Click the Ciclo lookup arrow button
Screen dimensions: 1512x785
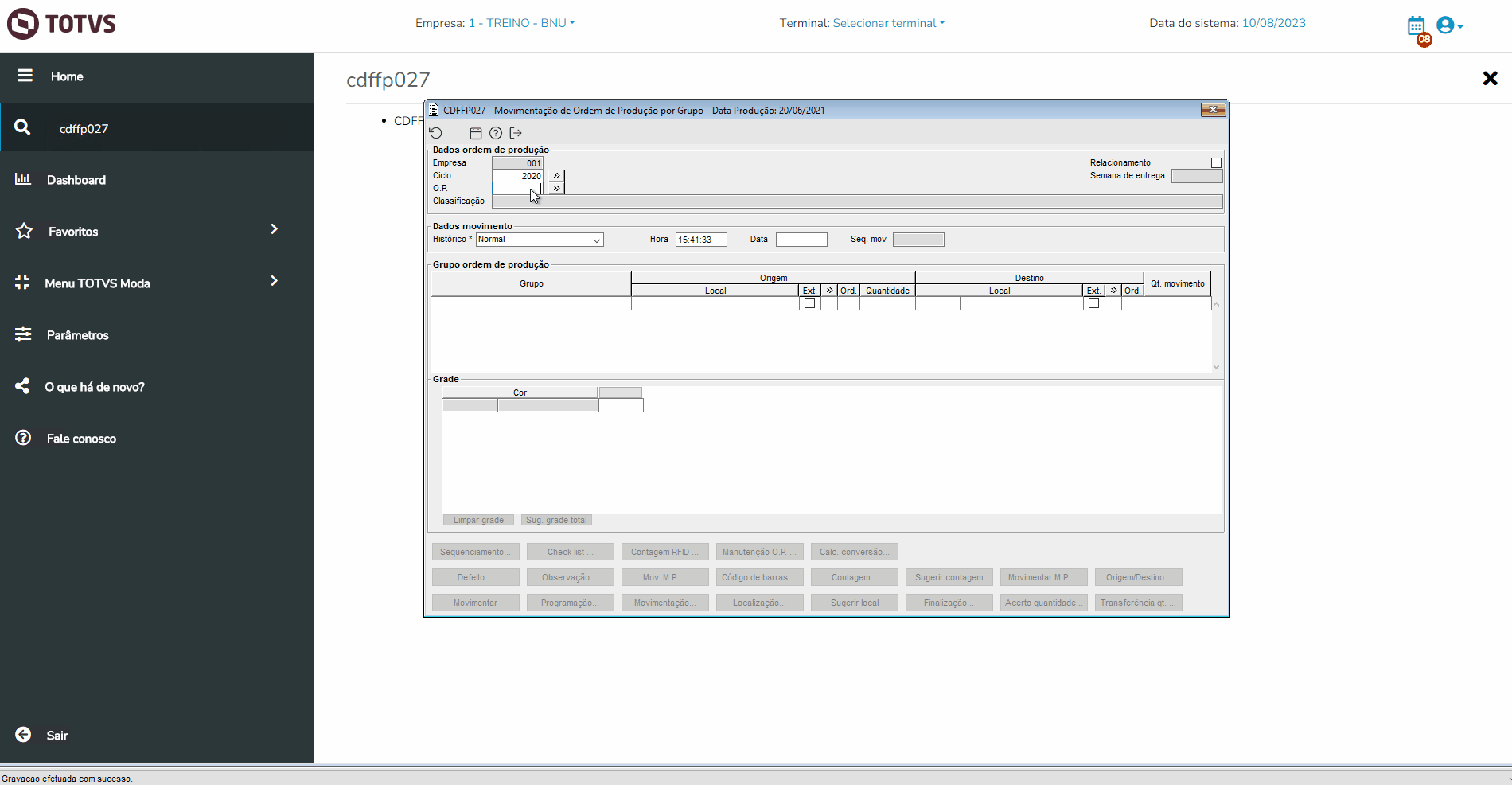(556, 175)
